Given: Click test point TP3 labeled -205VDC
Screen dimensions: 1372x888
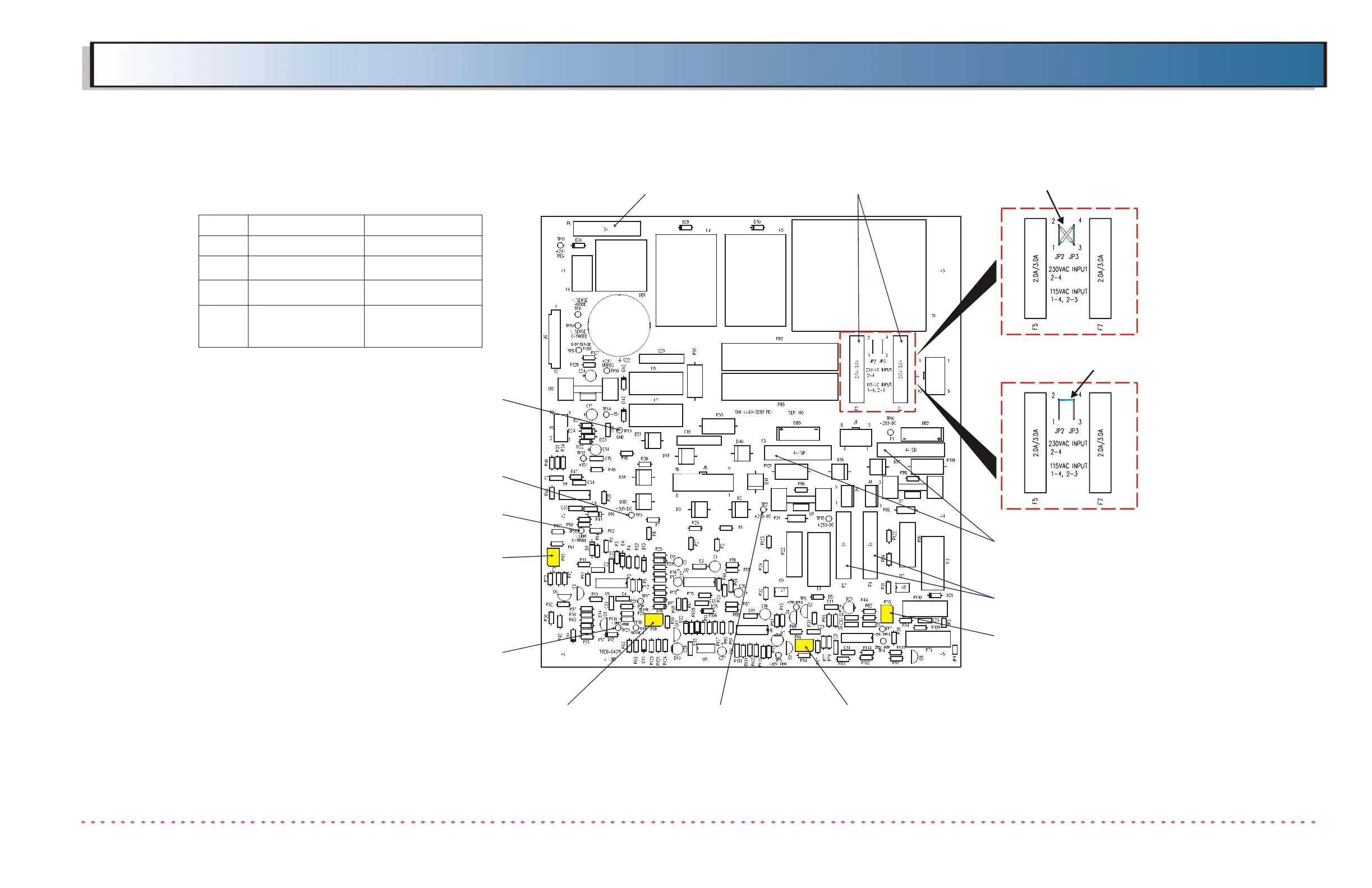Looking at the screenshot, I should (x=631, y=515).
